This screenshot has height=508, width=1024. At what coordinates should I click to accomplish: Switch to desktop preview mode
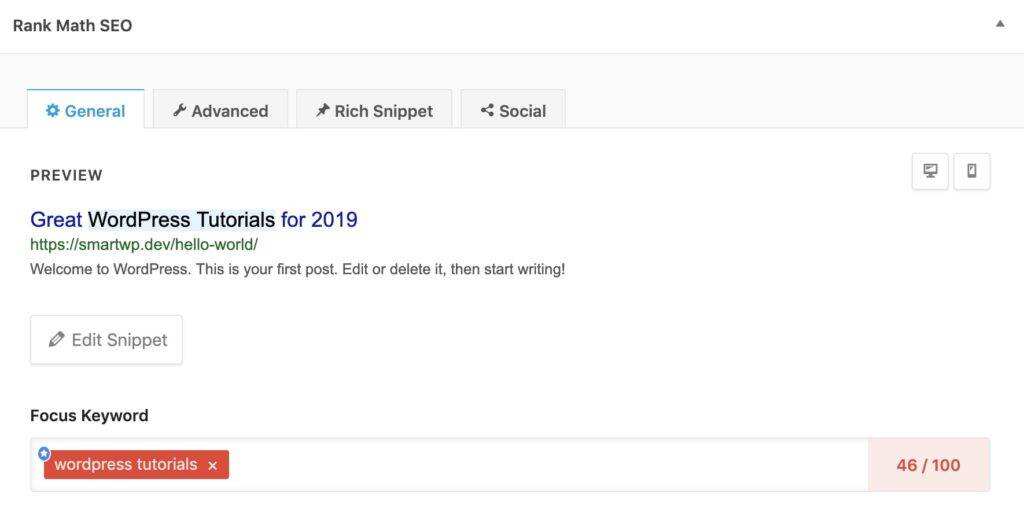[x=930, y=171]
